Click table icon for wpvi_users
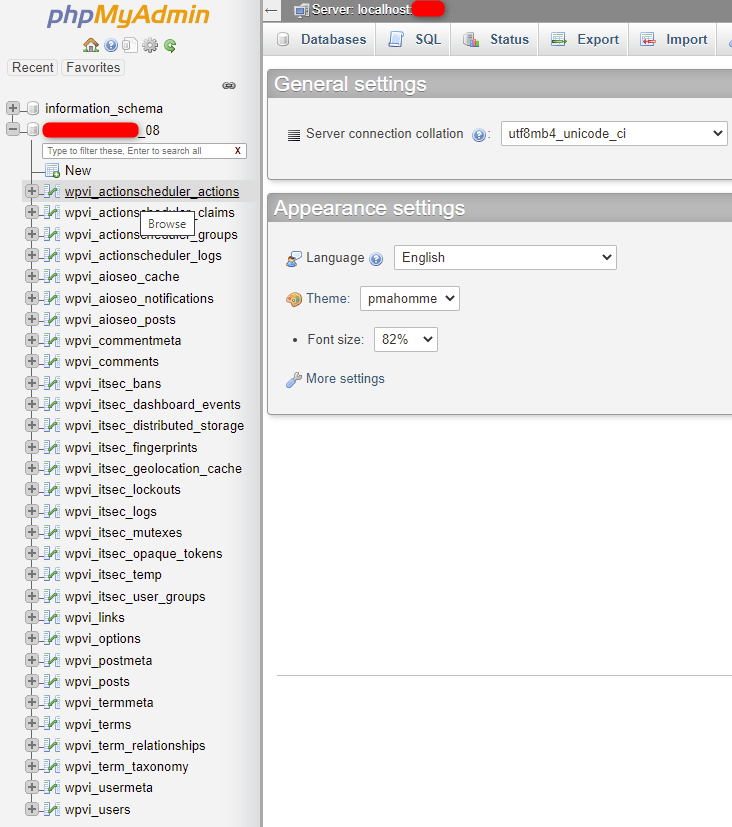The image size is (732, 827). (x=52, y=809)
